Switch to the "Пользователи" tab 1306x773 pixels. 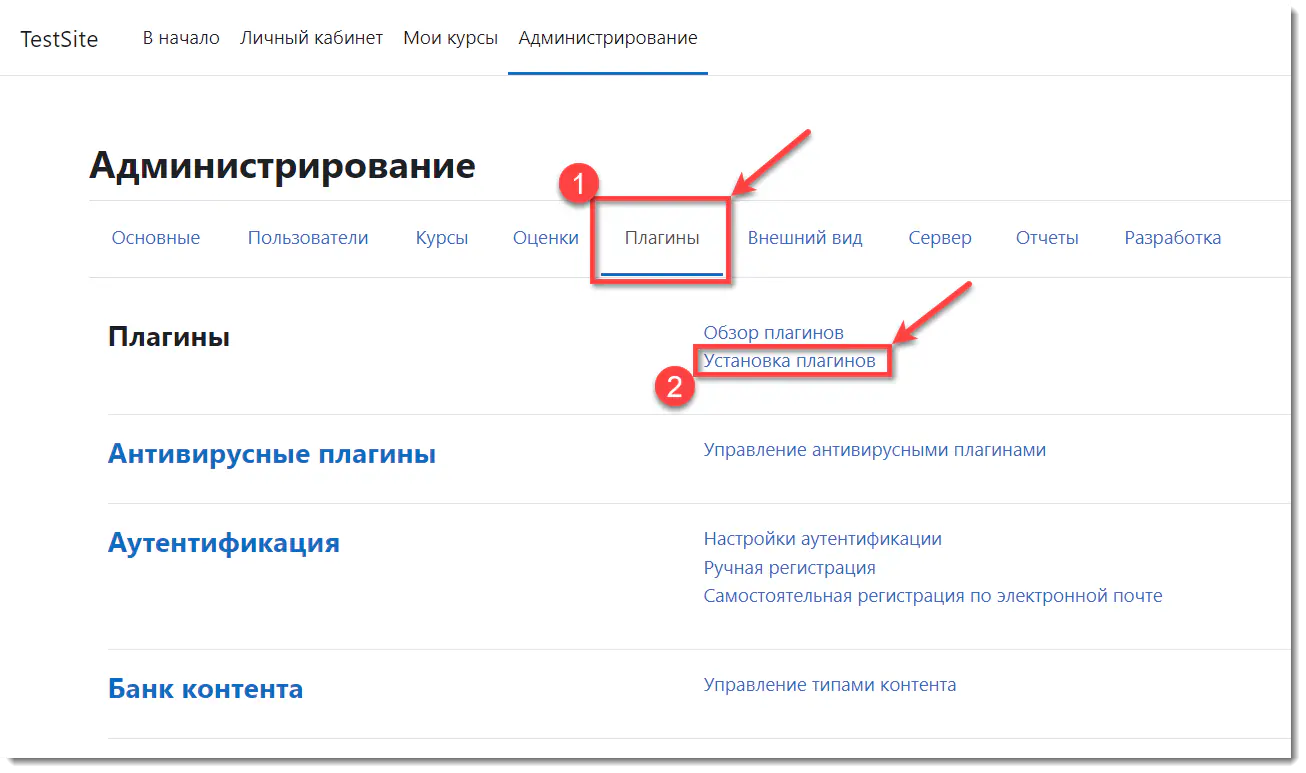tap(308, 238)
